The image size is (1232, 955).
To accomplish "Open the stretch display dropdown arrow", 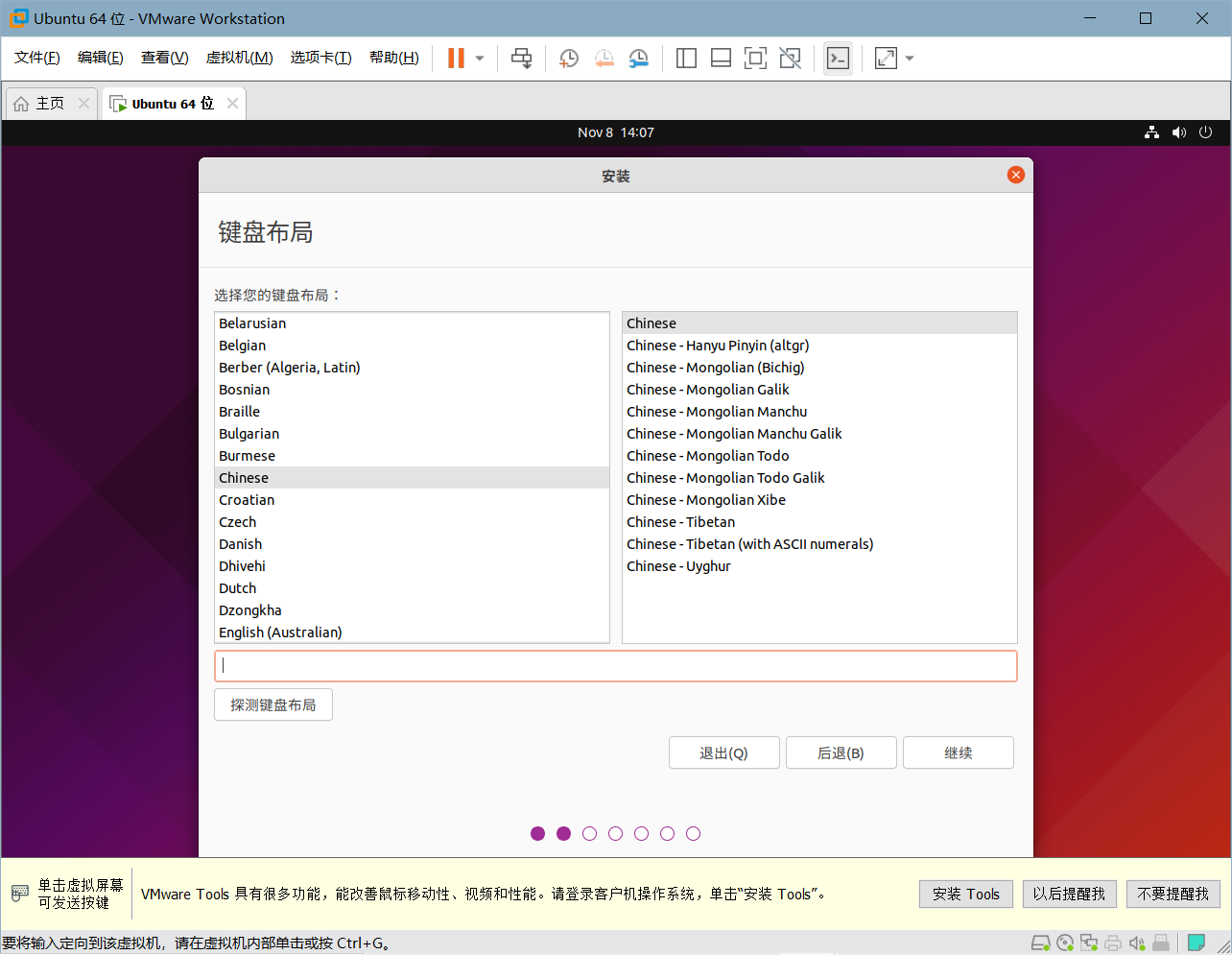I will pos(910,59).
